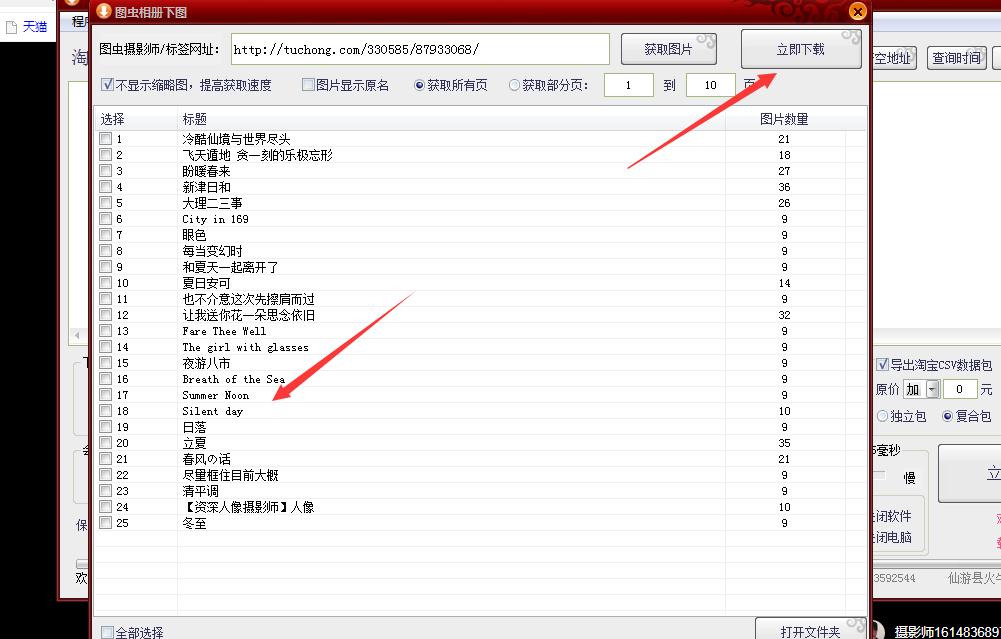Select the Silent day album checkbox

pos(105,411)
